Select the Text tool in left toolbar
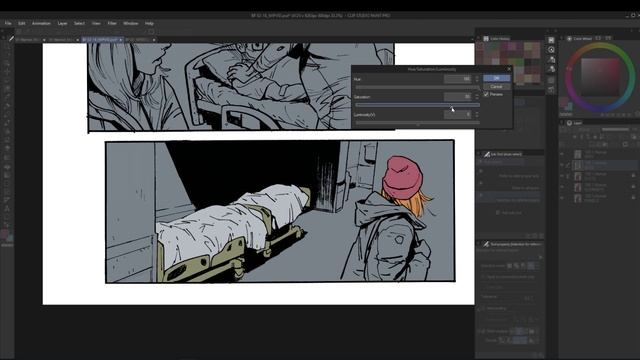640x360 pixels. click(7, 209)
